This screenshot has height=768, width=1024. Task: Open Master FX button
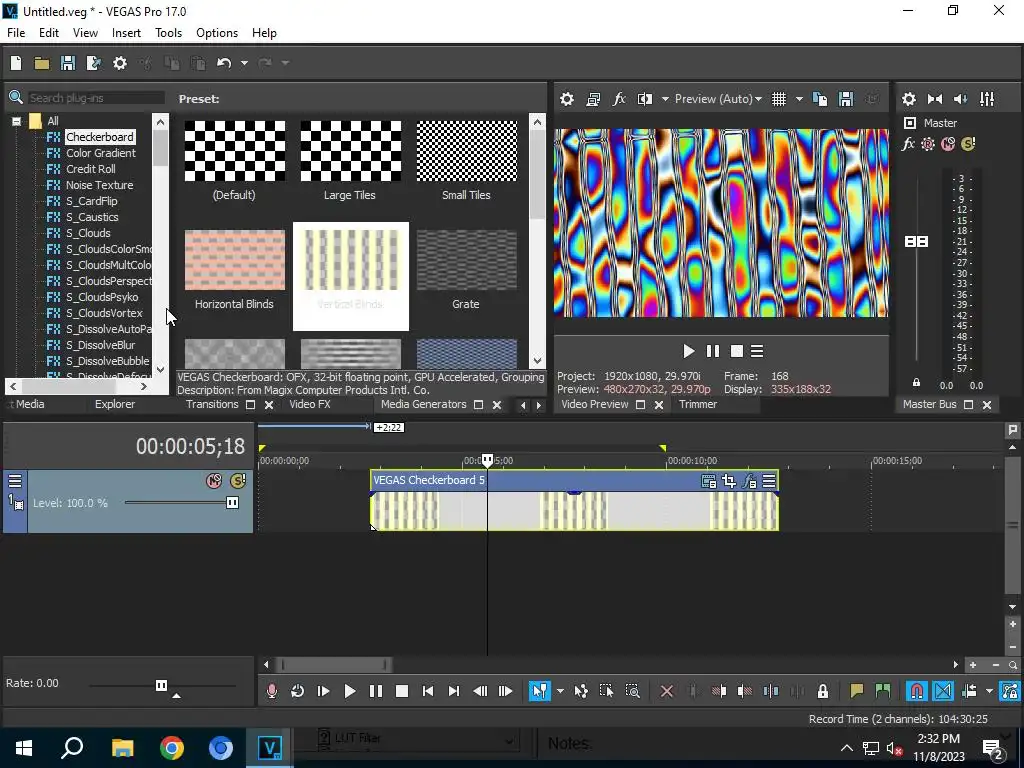(x=908, y=144)
